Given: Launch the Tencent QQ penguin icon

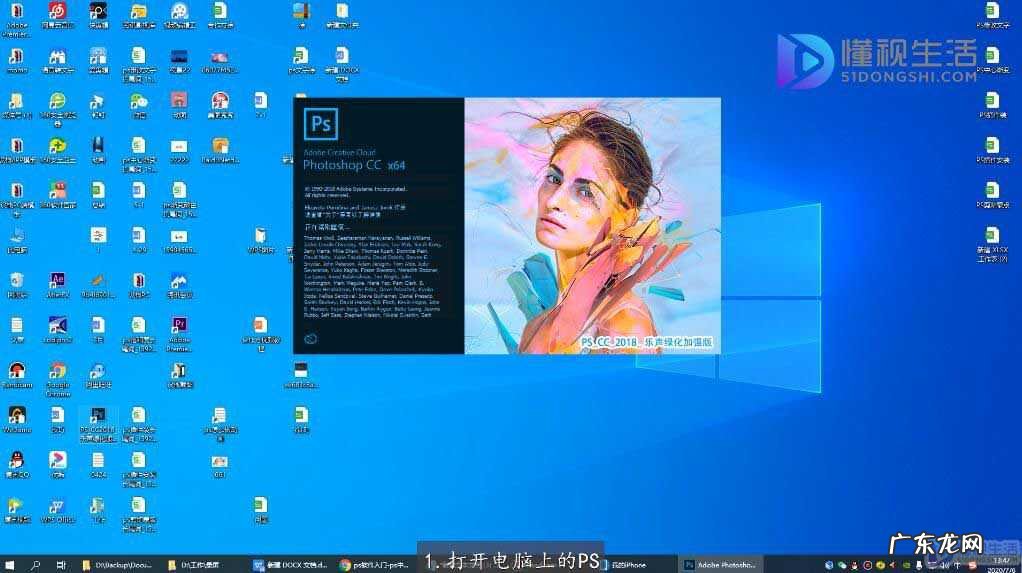Looking at the screenshot, I should pos(16,462).
